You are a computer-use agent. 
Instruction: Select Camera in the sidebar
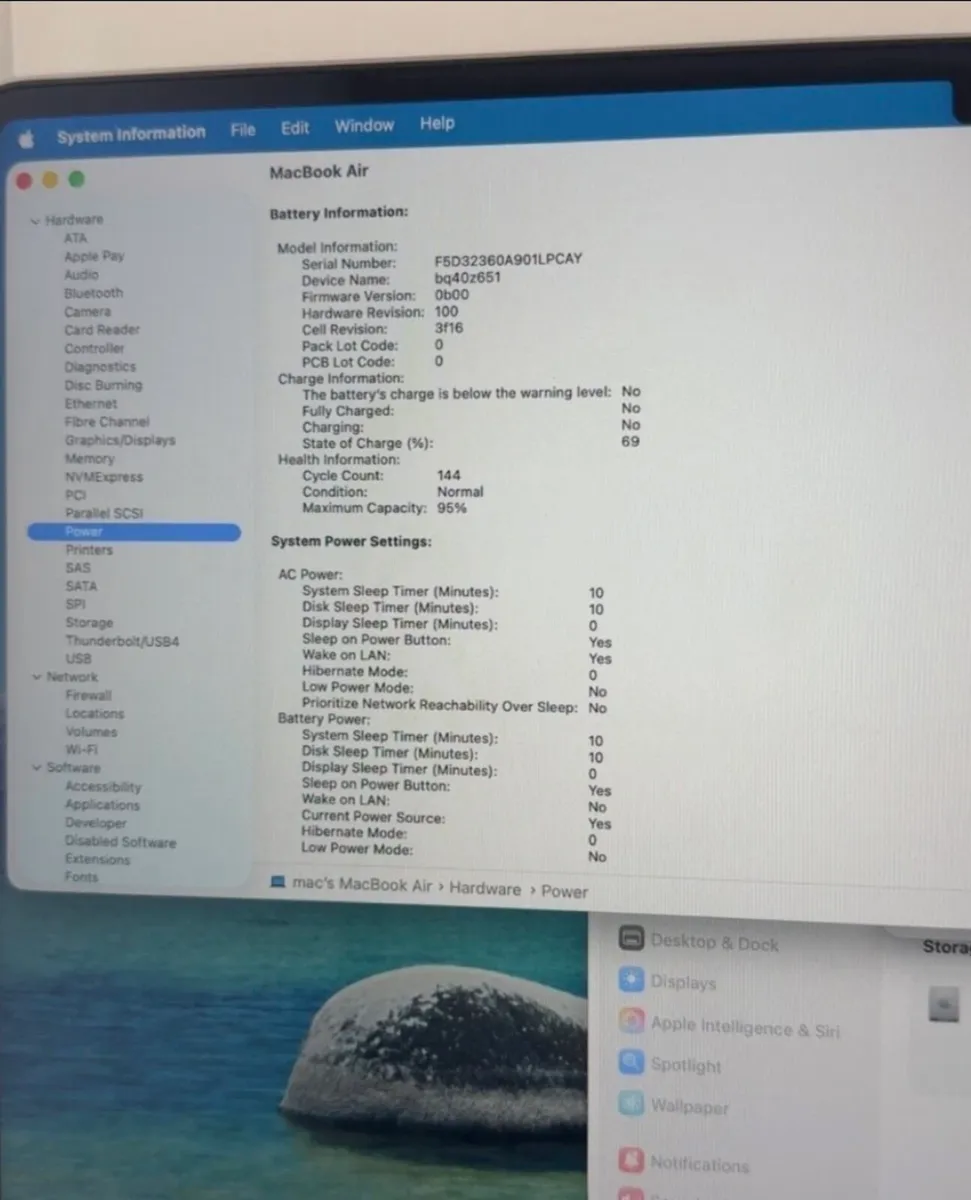pyautogui.click(x=87, y=311)
